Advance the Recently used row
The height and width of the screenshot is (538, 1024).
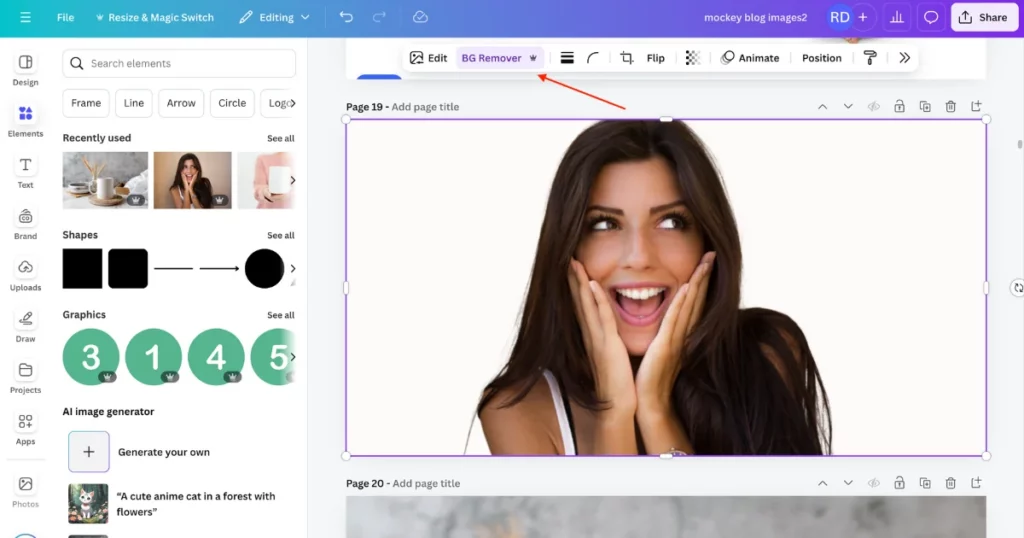coord(293,180)
